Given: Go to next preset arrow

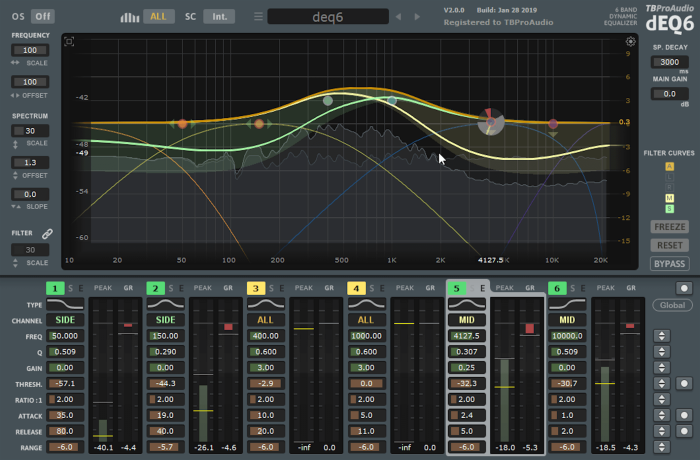Looking at the screenshot, I should point(417,17).
